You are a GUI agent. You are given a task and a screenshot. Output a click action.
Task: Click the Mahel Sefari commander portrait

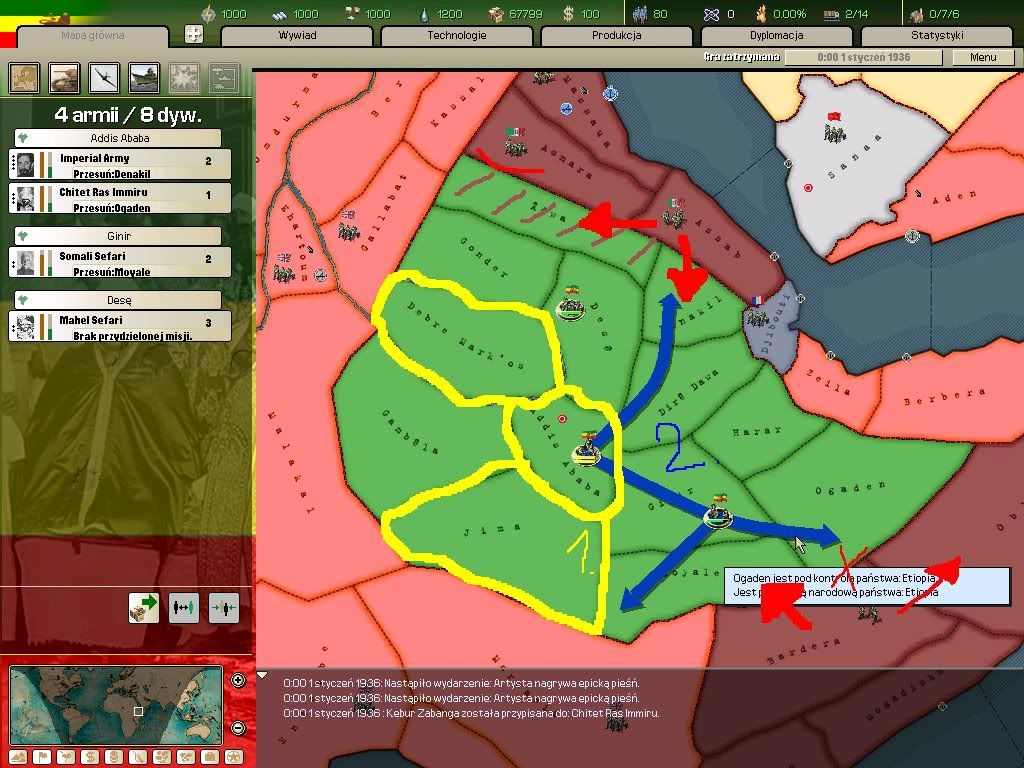(x=25, y=327)
